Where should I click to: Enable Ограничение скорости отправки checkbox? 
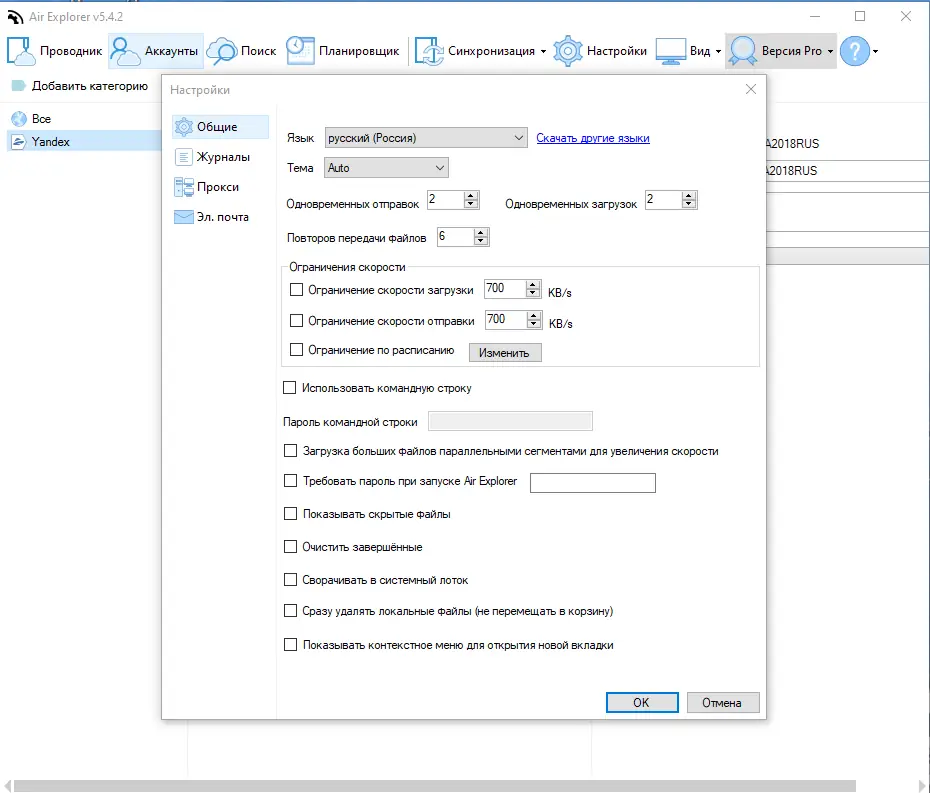point(296,321)
